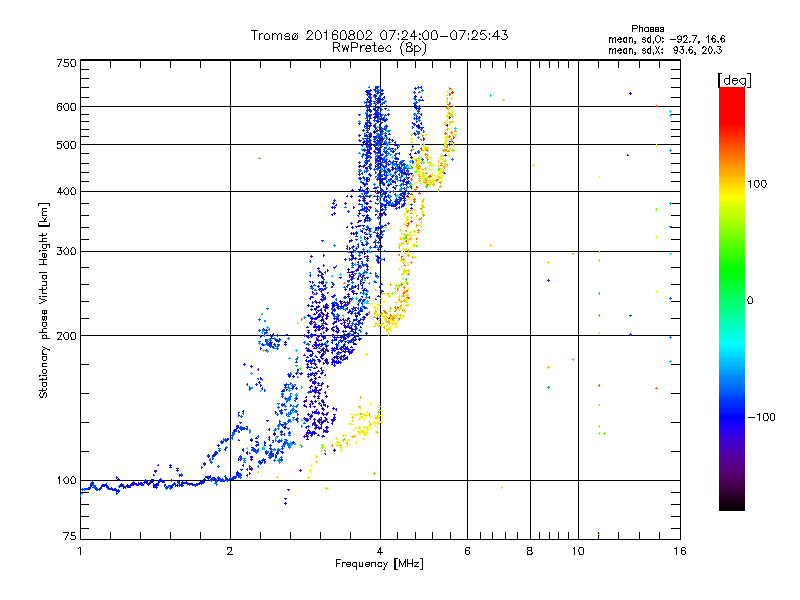The width and height of the screenshot is (800, 600).
Task: Click the 'RwPretec (8p)' subtitle
Action: click(x=379, y=48)
